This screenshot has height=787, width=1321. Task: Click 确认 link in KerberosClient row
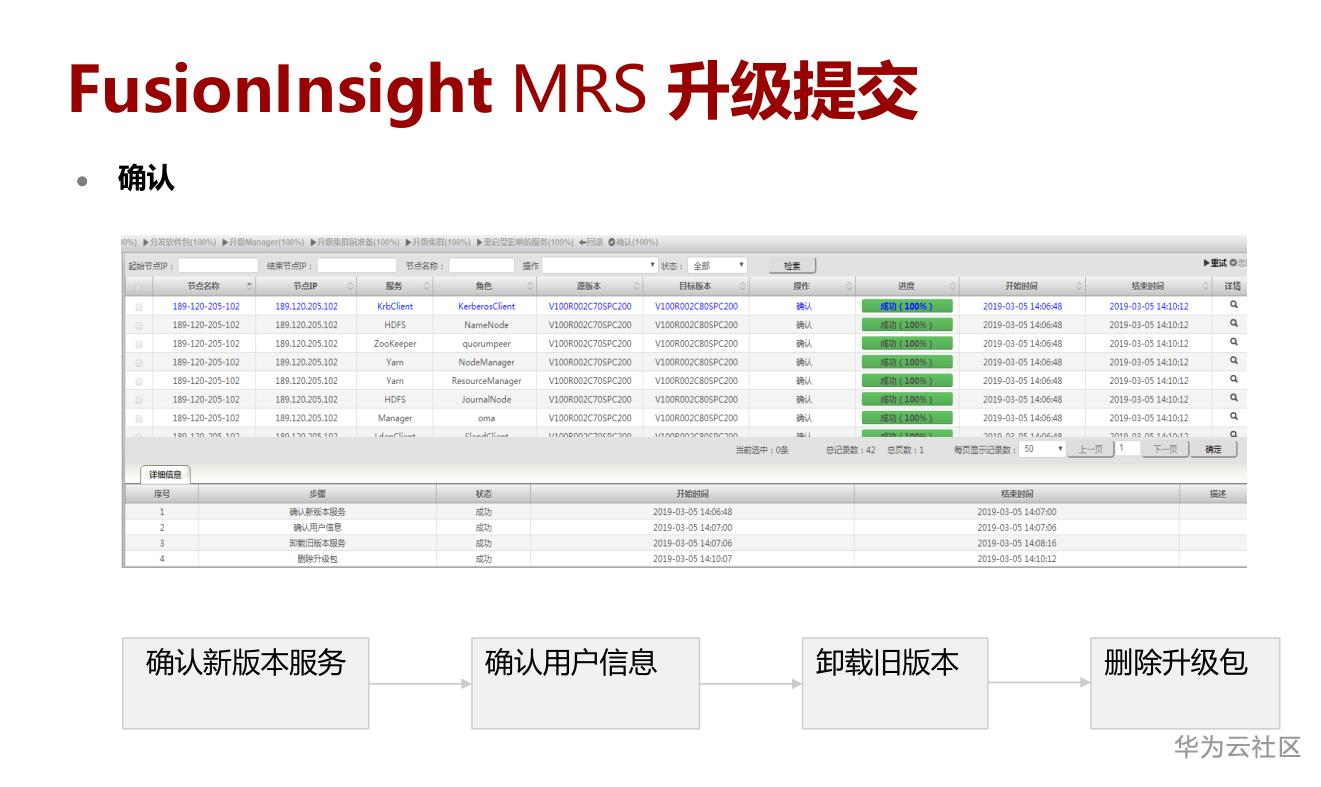click(804, 306)
